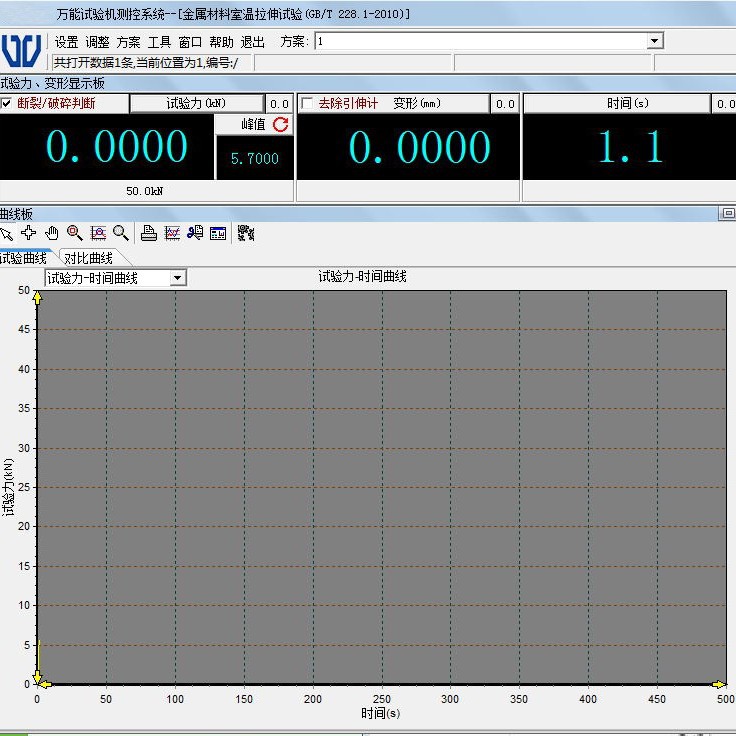Click the 25 tick on force axis
The width and height of the screenshot is (736, 736).
tap(24, 487)
